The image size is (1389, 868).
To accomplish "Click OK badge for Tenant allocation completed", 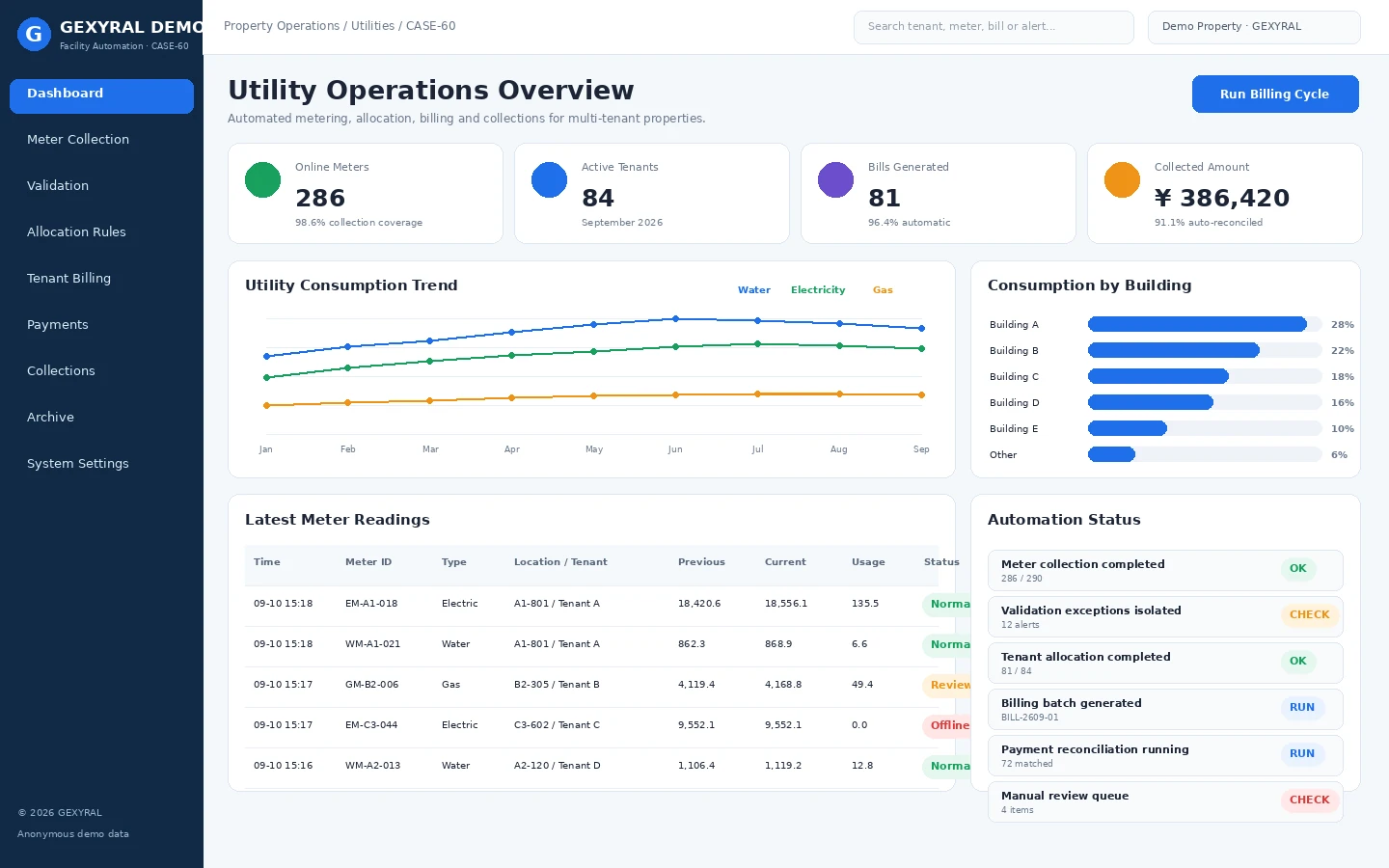I will click(1298, 662).
